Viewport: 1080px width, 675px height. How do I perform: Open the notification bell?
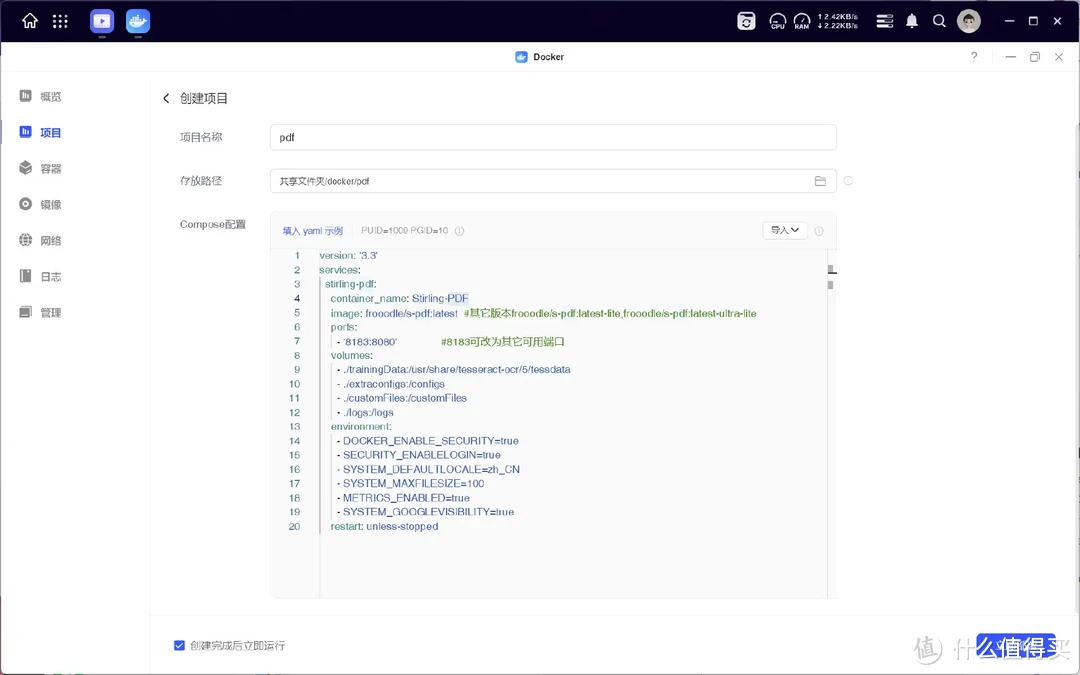[x=911, y=21]
